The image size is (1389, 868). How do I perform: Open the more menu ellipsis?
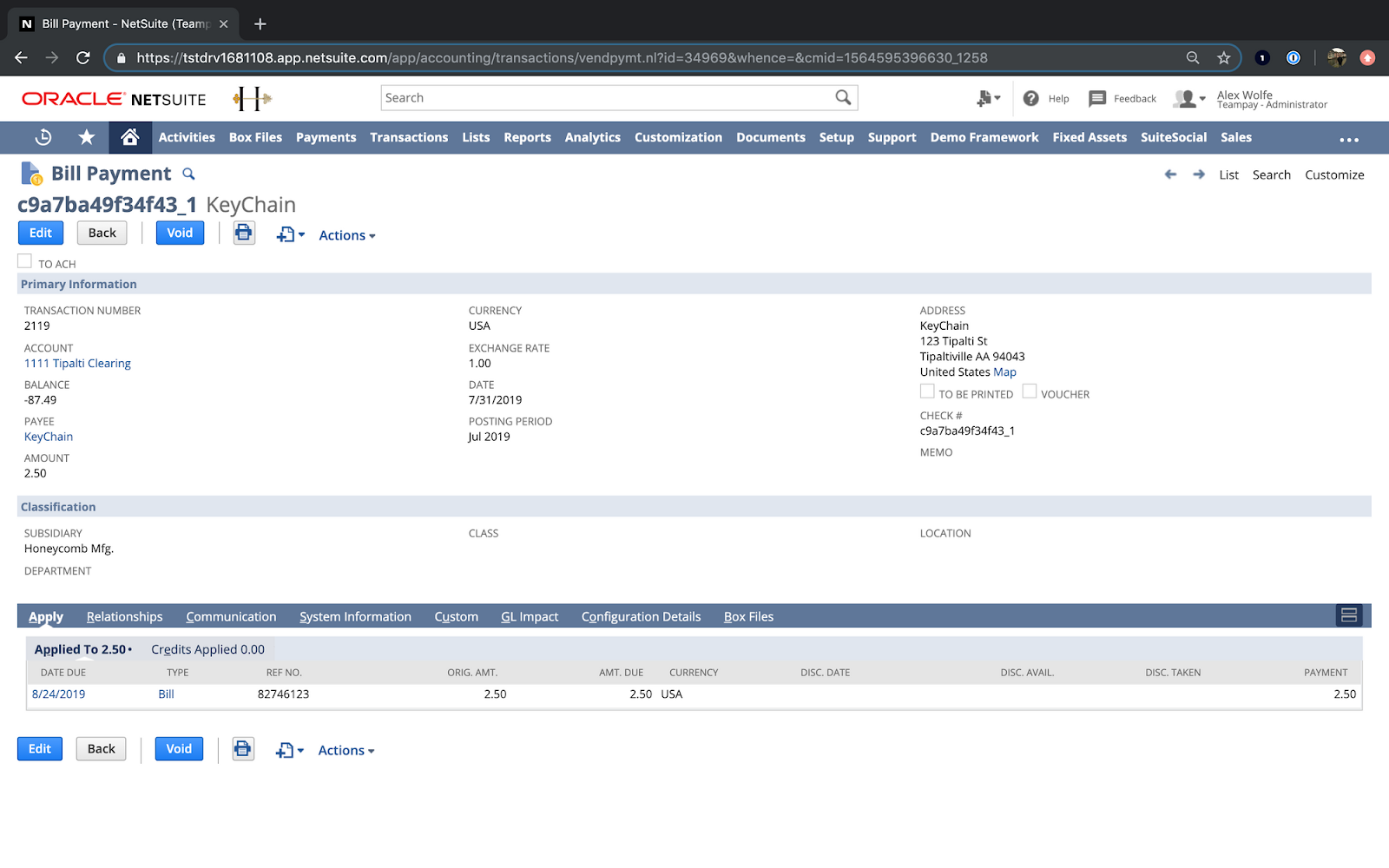click(x=1349, y=139)
